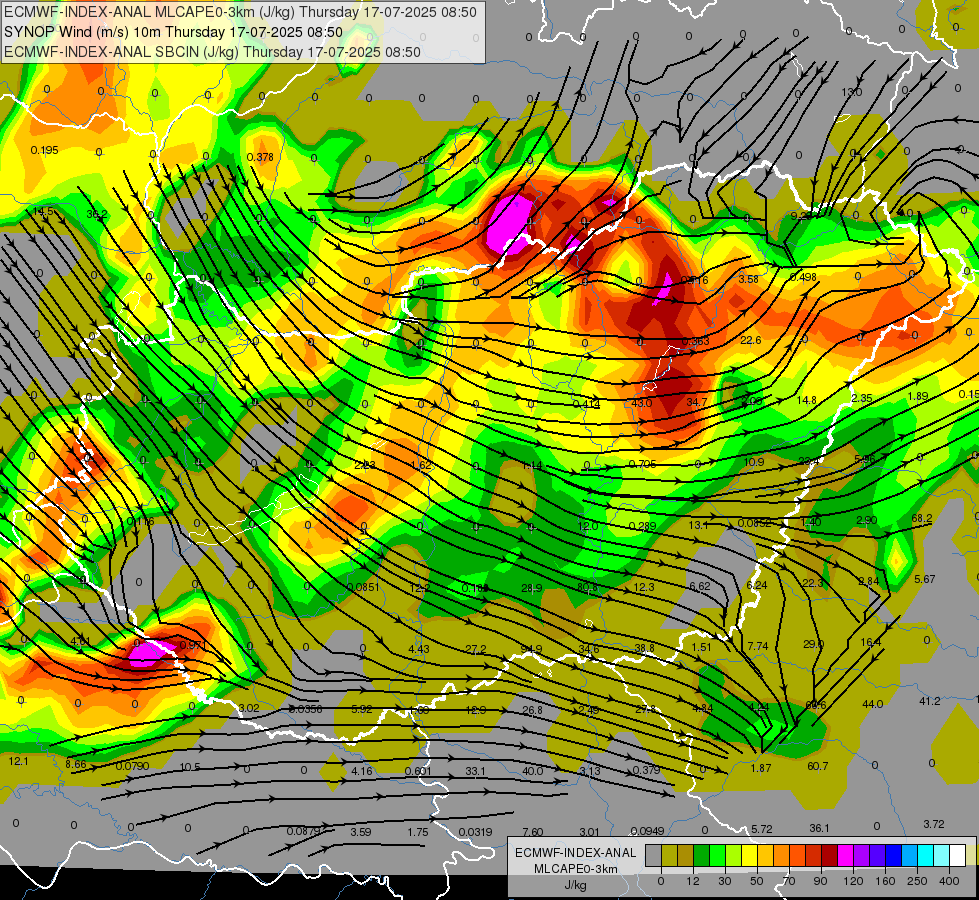
Task: Click the map value 38.8
Action: coord(644,648)
